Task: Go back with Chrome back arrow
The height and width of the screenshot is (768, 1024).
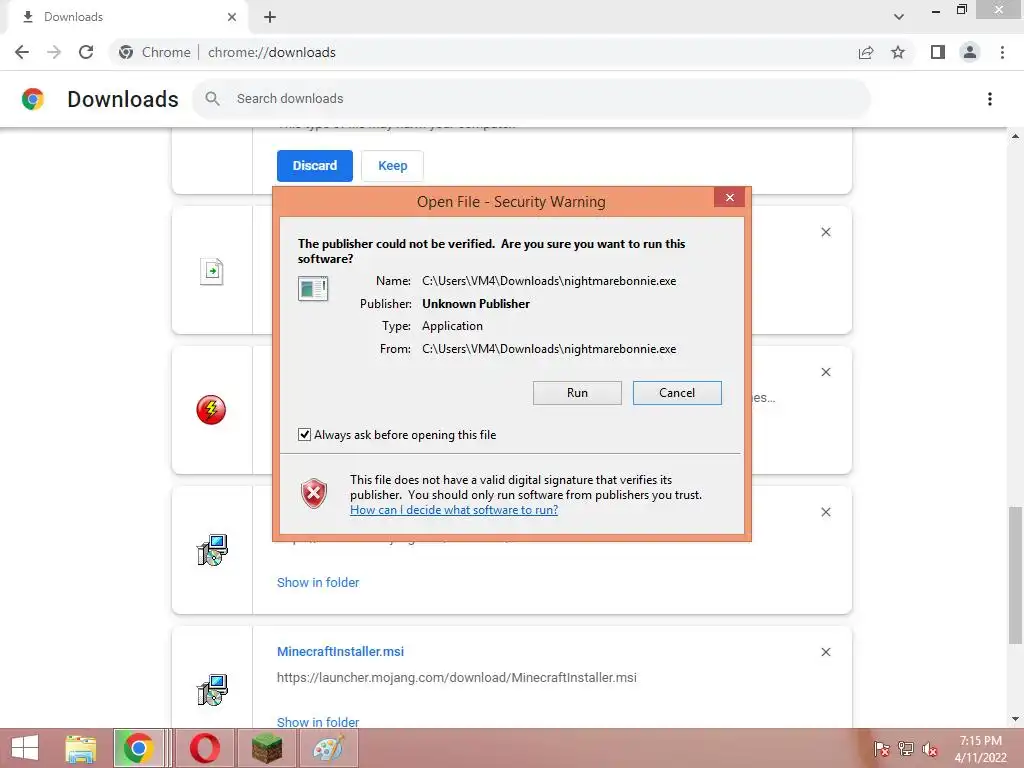Action: coord(22,52)
